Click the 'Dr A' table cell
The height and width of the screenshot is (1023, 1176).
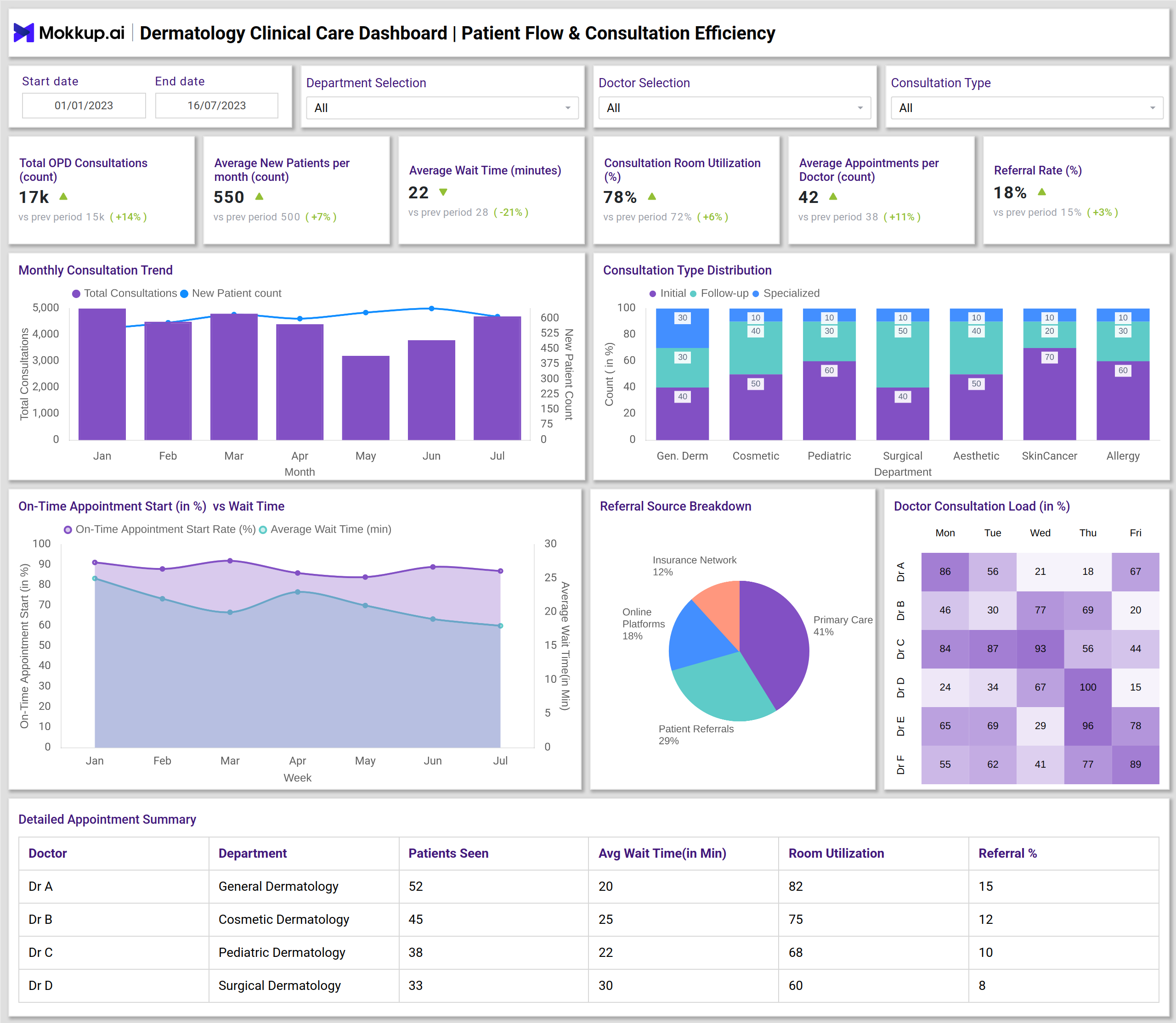pyautogui.click(x=113, y=887)
